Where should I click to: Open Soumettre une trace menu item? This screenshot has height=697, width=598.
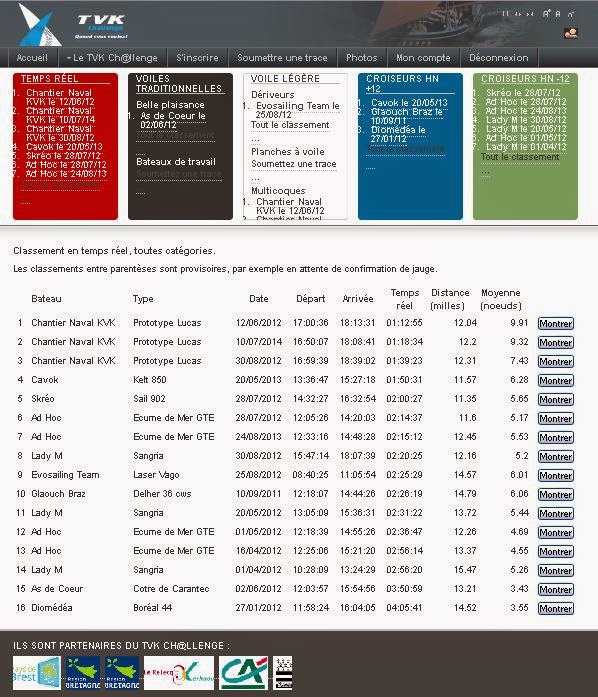[x=282, y=58]
